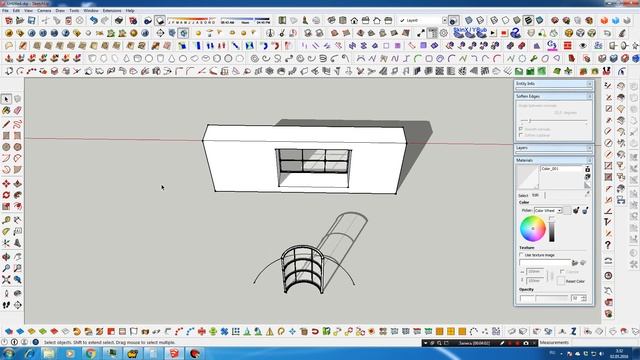This screenshot has height=360, width=640.
Task: Click the color wheel picker
Action: click(x=533, y=229)
